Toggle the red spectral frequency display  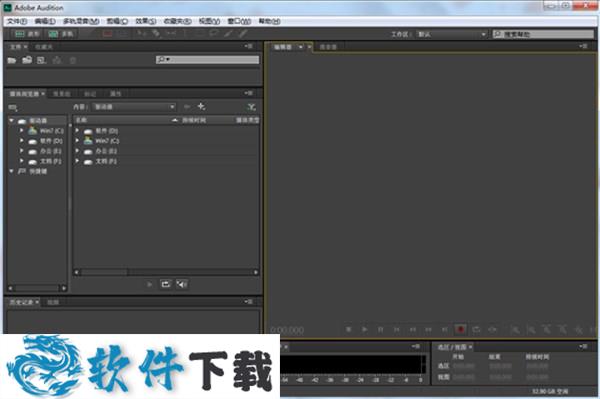(108, 34)
